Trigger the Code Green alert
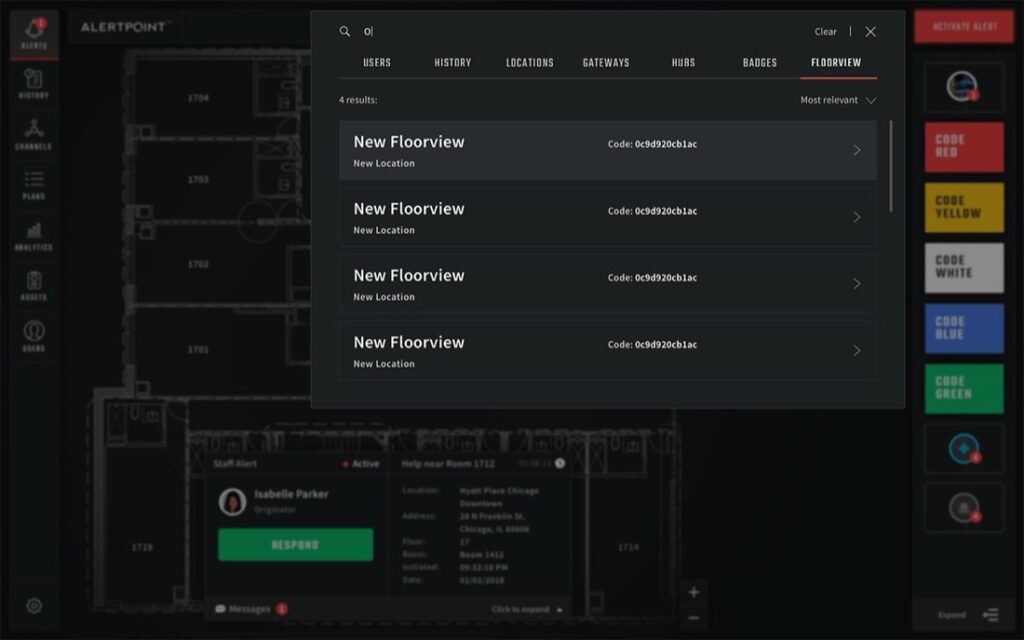This screenshot has height=640, width=1024. point(964,389)
